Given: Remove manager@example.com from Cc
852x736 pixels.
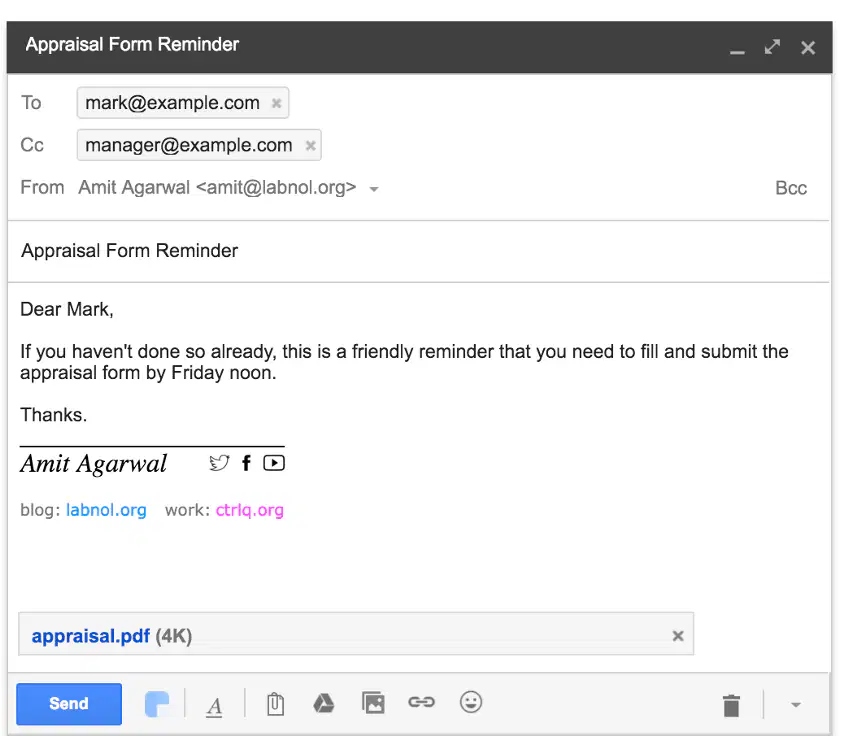Looking at the screenshot, I should point(310,146).
